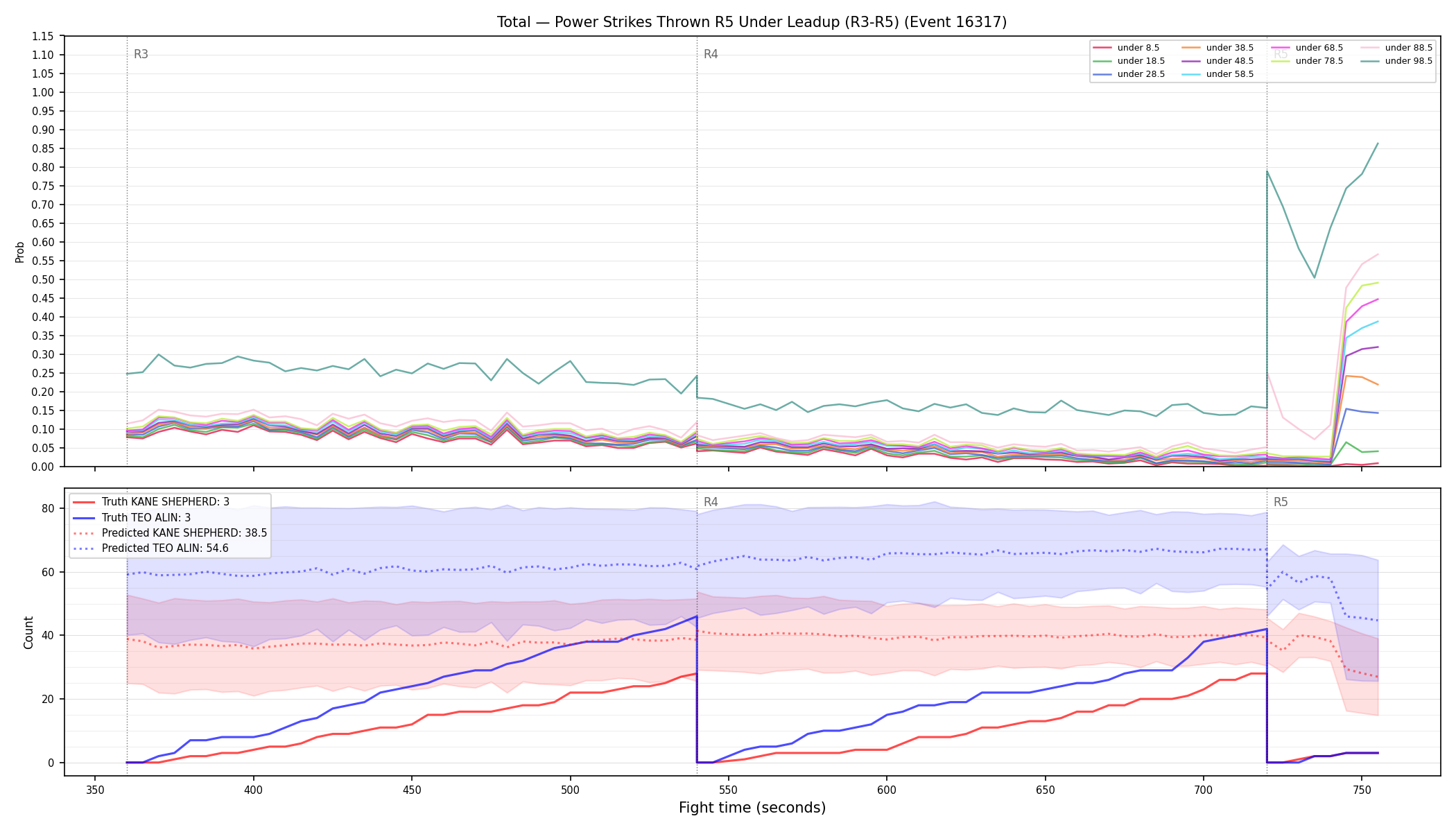Screen dimensions: 1456x832
Task: Click the 400 tick on the time axis
Action: 253,790
